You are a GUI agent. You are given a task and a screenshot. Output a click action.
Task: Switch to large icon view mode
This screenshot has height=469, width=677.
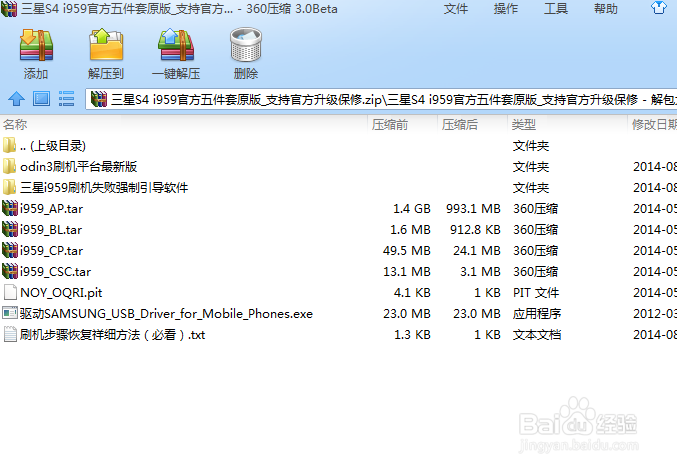(41, 99)
